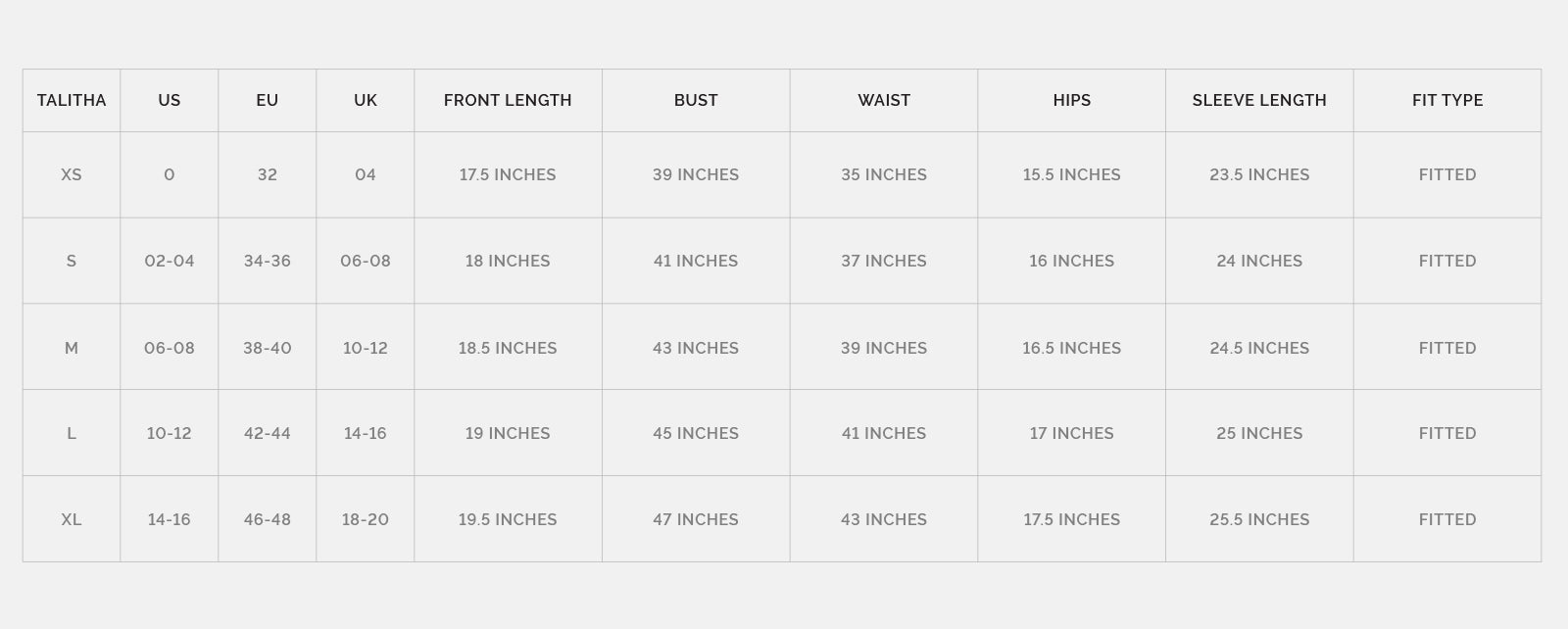
Task: Select the US size 14-16 cell
Action: pos(170,519)
